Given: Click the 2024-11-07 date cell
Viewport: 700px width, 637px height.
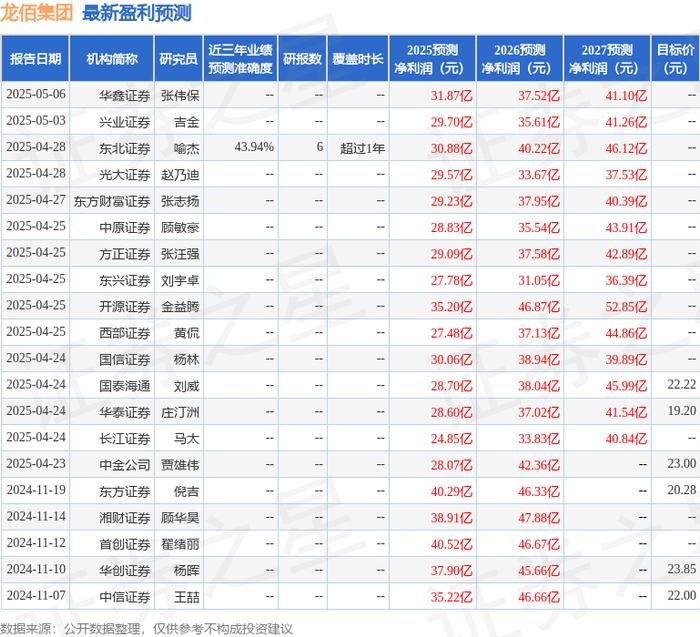Looking at the screenshot, I should click(36, 595).
